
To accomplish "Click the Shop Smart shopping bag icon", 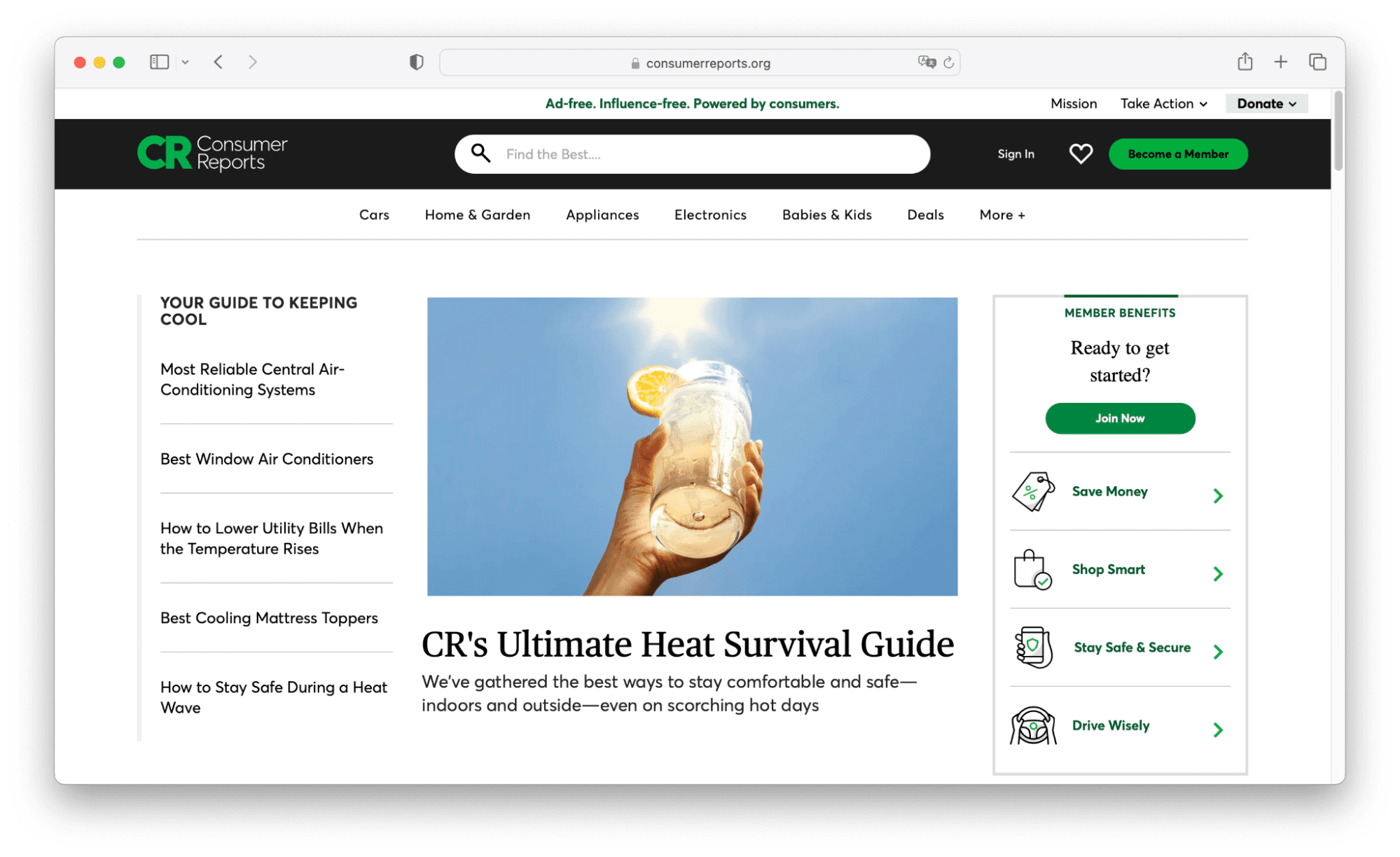I will point(1032,570).
